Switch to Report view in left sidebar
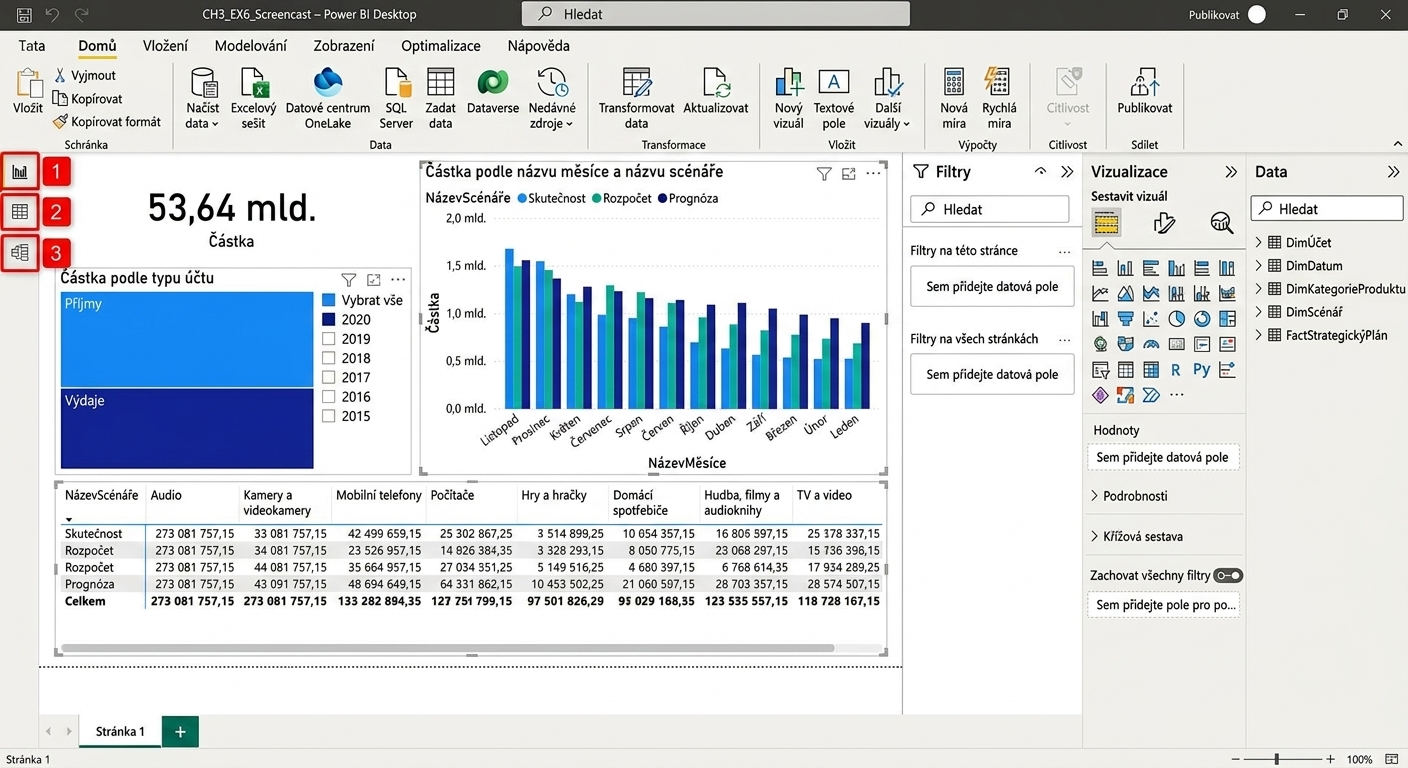This screenshot has width=1408, height=768. coord(20,172)
